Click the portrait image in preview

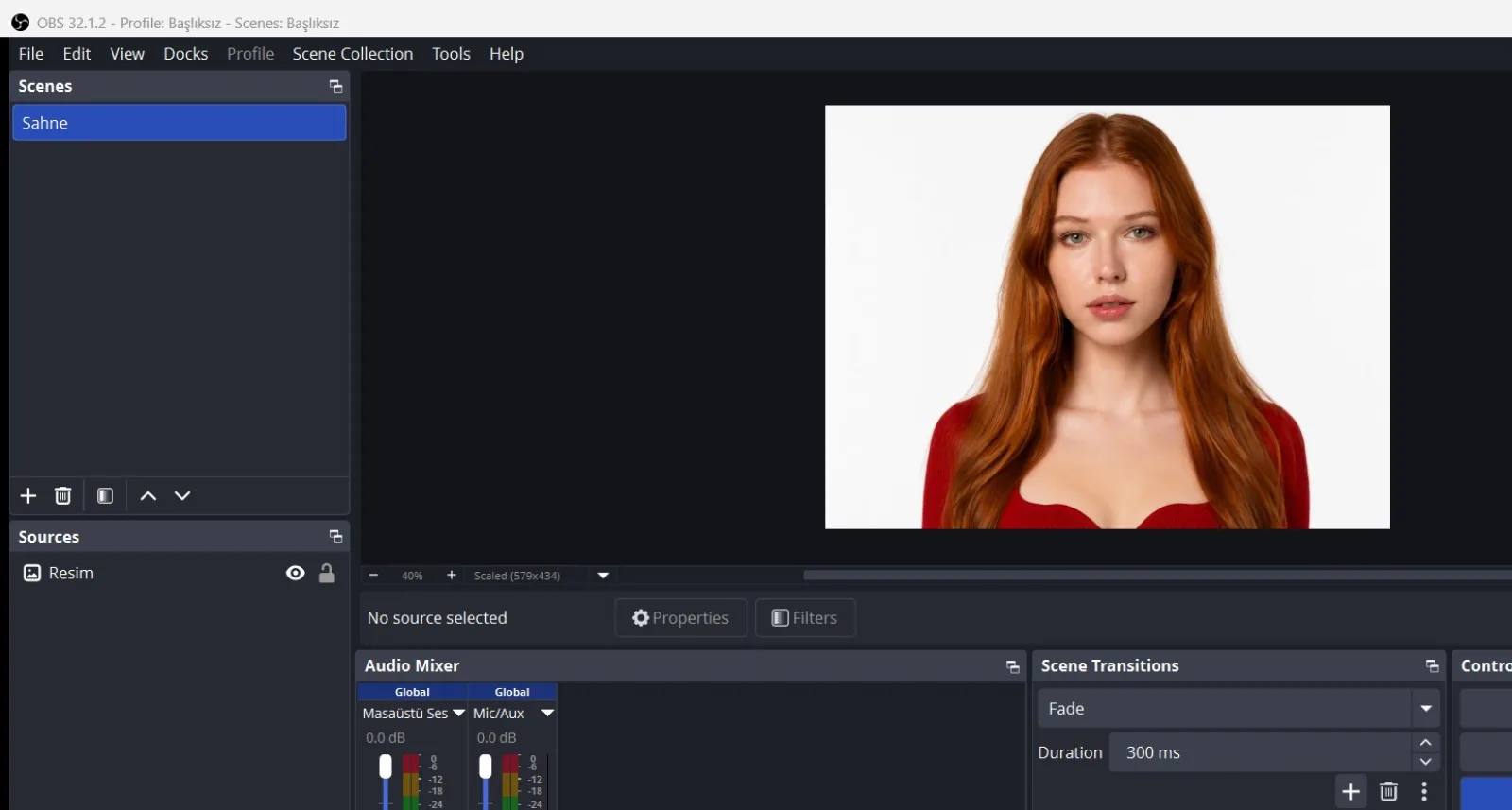coord(1108,317)
